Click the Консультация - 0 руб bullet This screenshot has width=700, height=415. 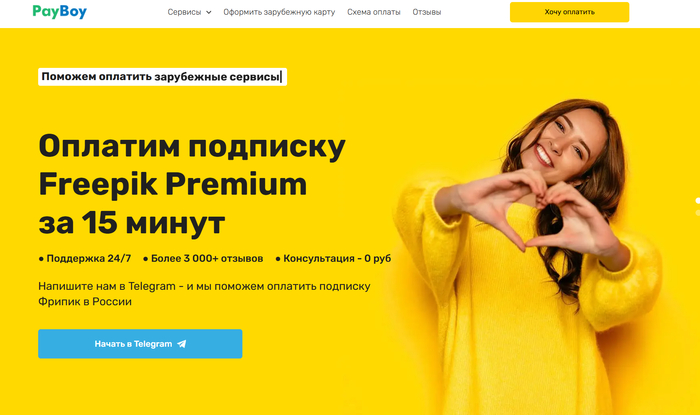point(333,258)
